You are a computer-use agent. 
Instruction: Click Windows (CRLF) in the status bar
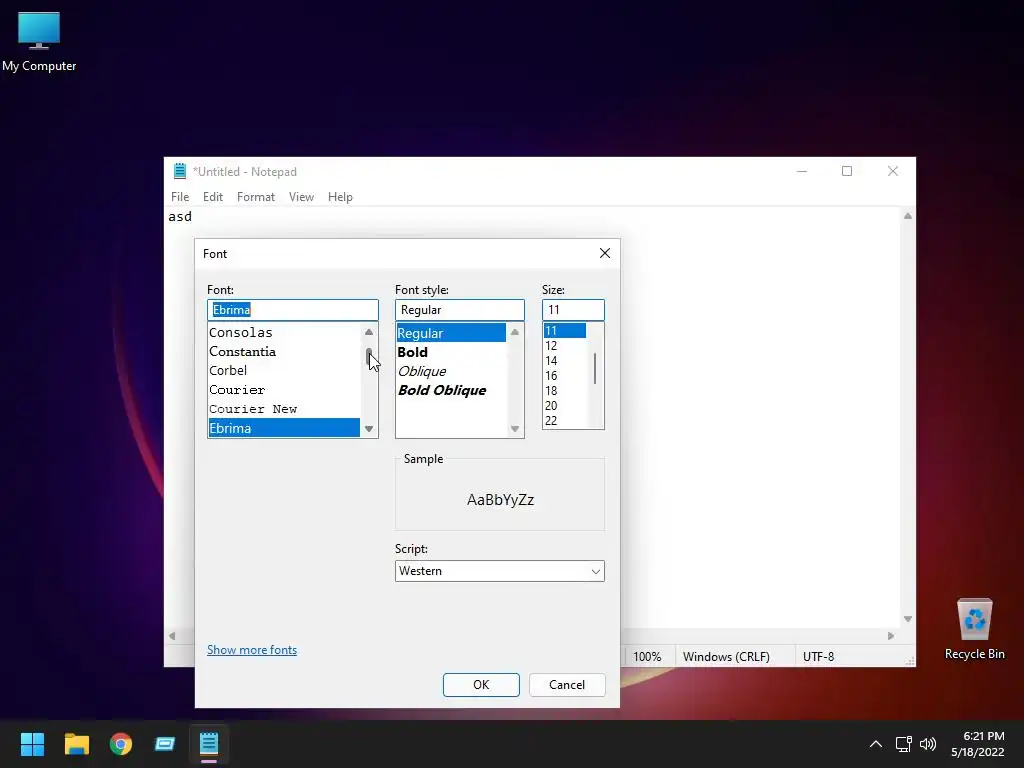click(726, 656)
